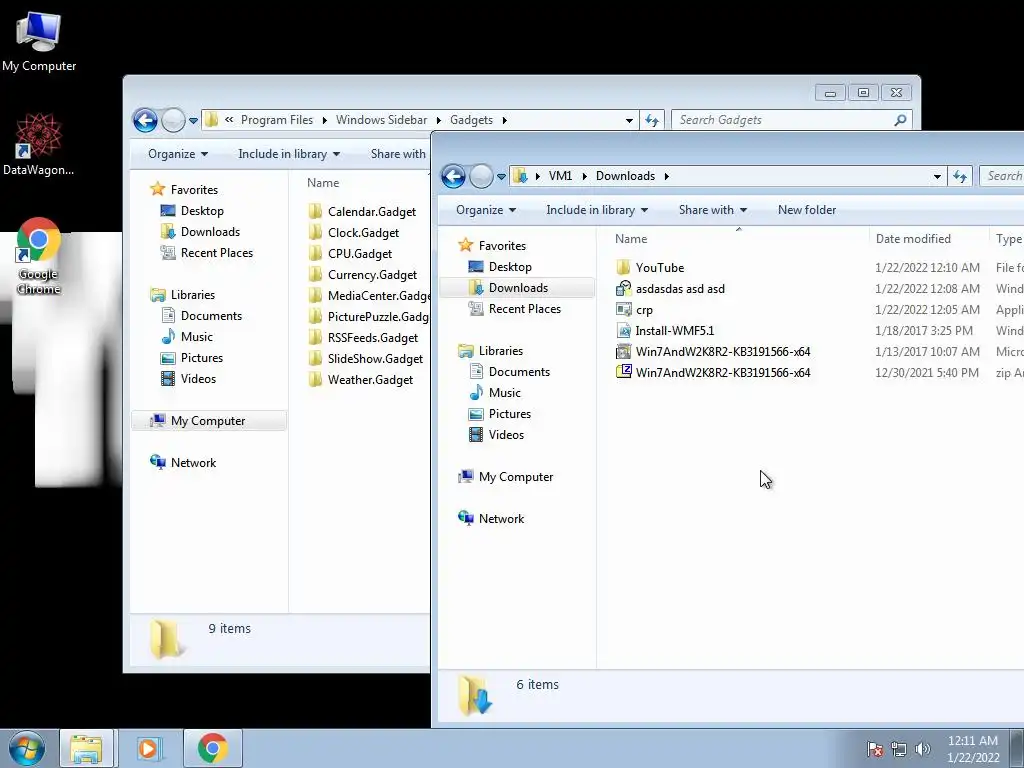Open the Organize menu in Gadgets window
Screen dimensions: 1024x768
coord(178,154)
